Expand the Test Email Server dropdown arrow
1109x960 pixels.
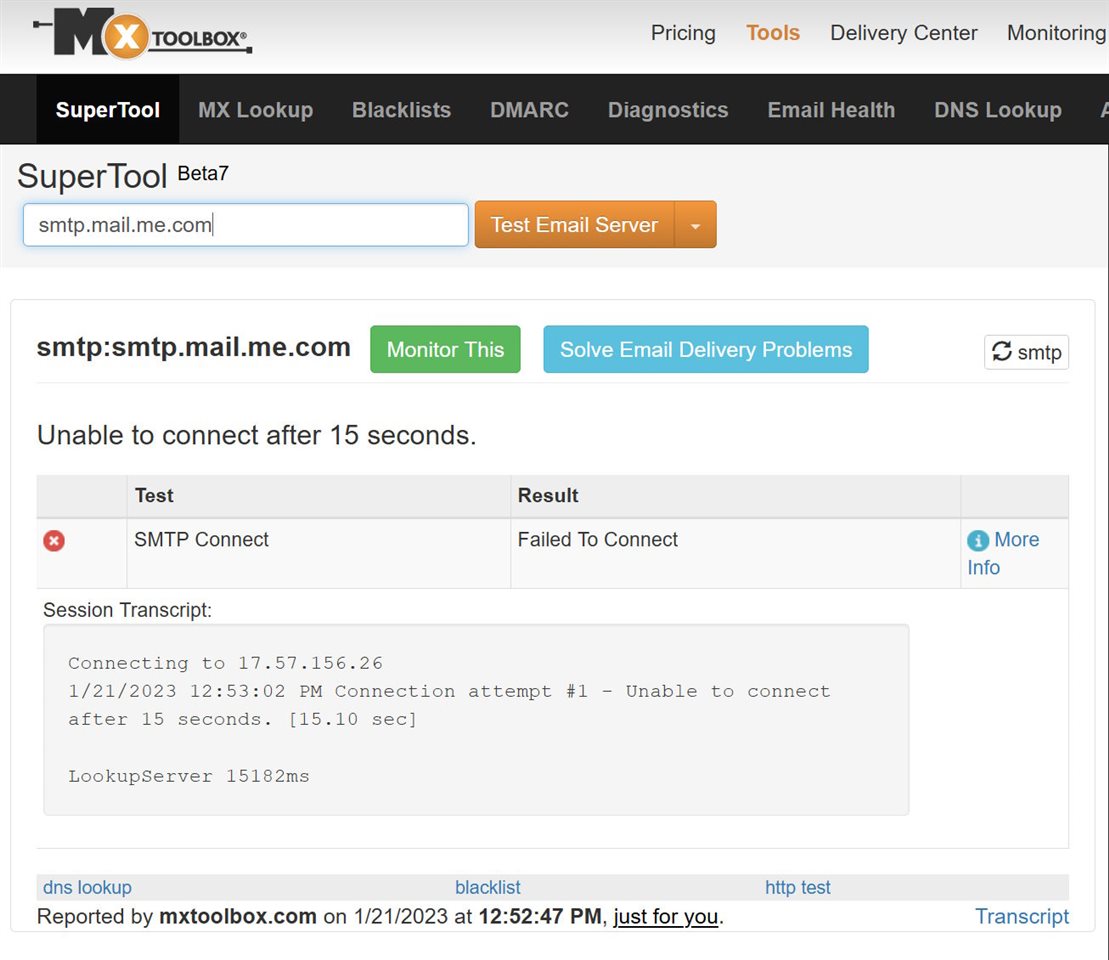click(x=696, y=225)
